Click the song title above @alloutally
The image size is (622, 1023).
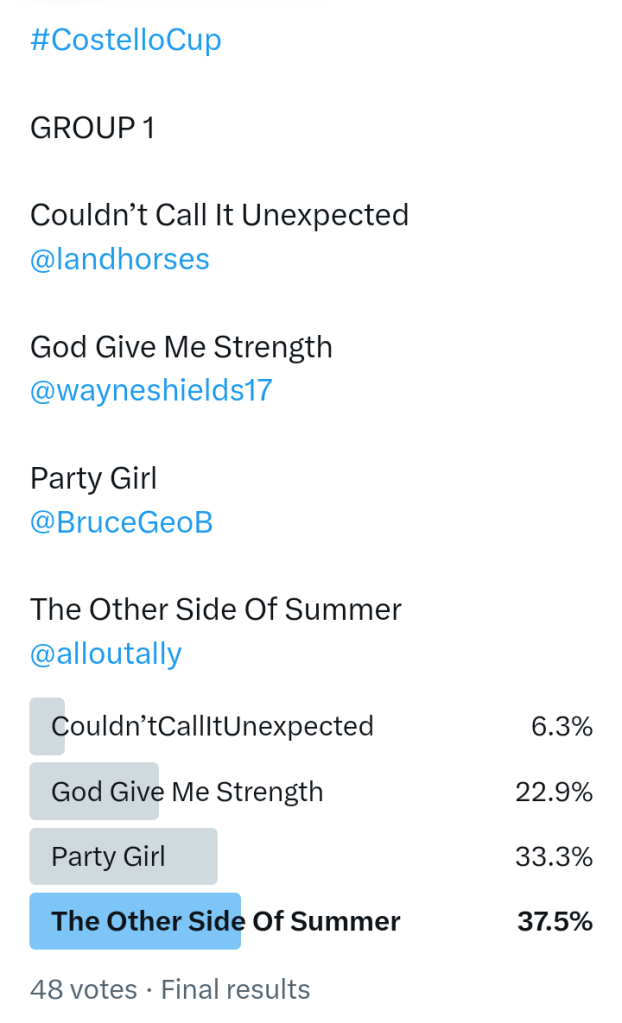pyautogui.click(x=216, y=609)
